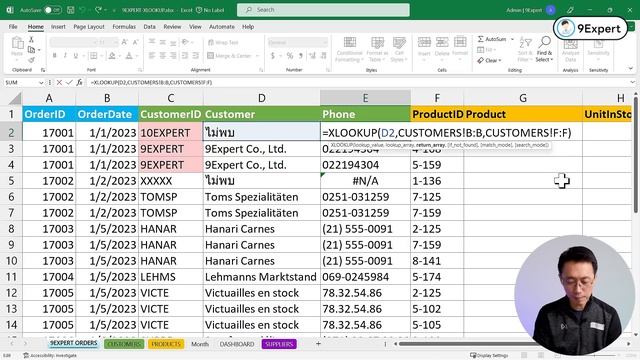Click the Merge & Center button
640x360 pixels.
(x=229, y=56)
